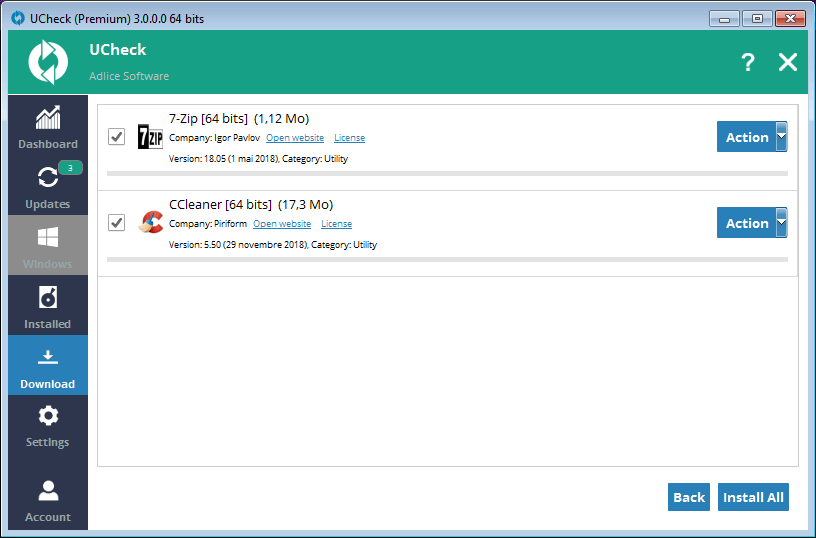The width and height of the screenshot is (816, 538).
Task: Select the Windows logo sidebar icon
Action: [x=47, y=238]
